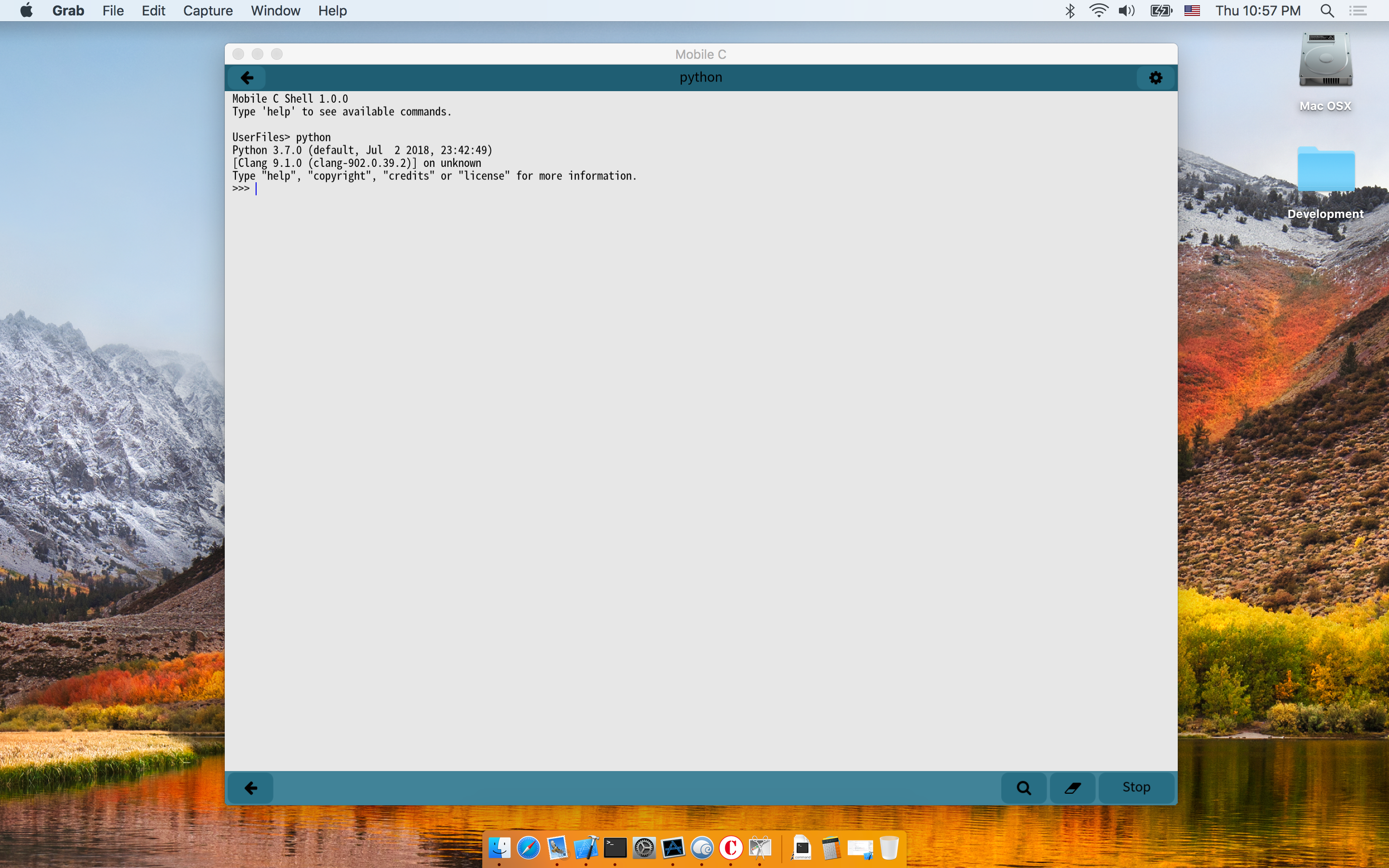Screen dimensions: 1389x868
Task: Open the Edit menu
Action: (153, 10)
